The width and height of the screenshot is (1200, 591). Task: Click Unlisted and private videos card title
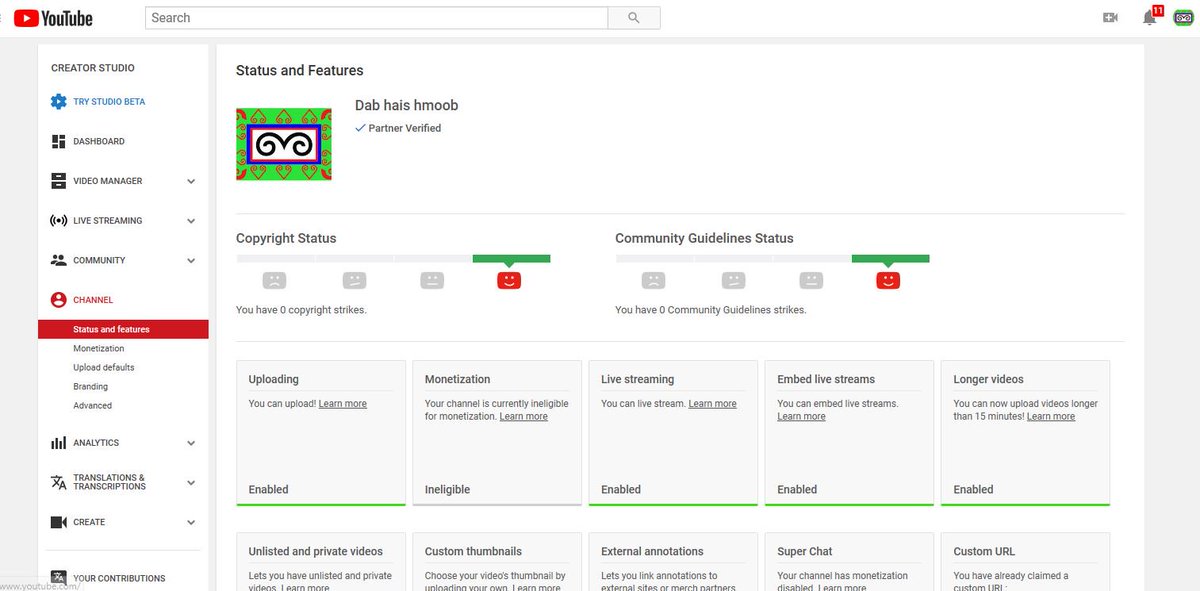coord(316,551)
